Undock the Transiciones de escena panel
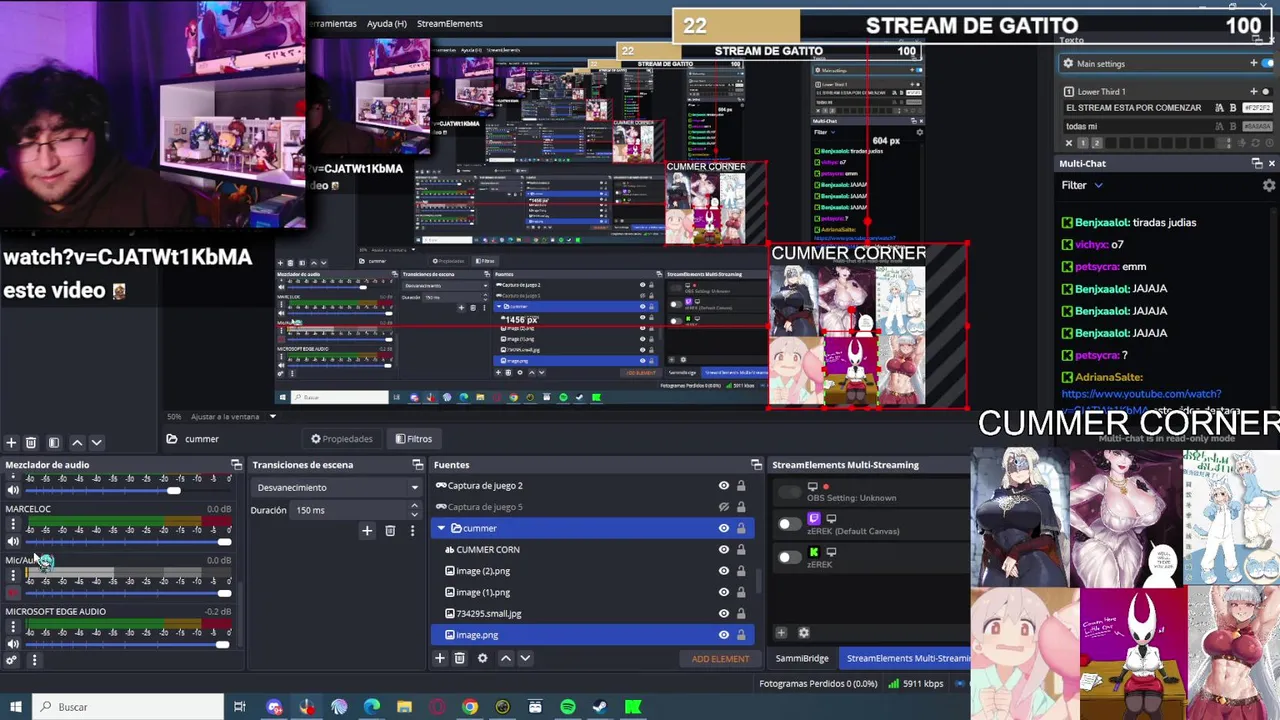Image resolution: width=1280 pixels, height=720 pixels. 417,464
